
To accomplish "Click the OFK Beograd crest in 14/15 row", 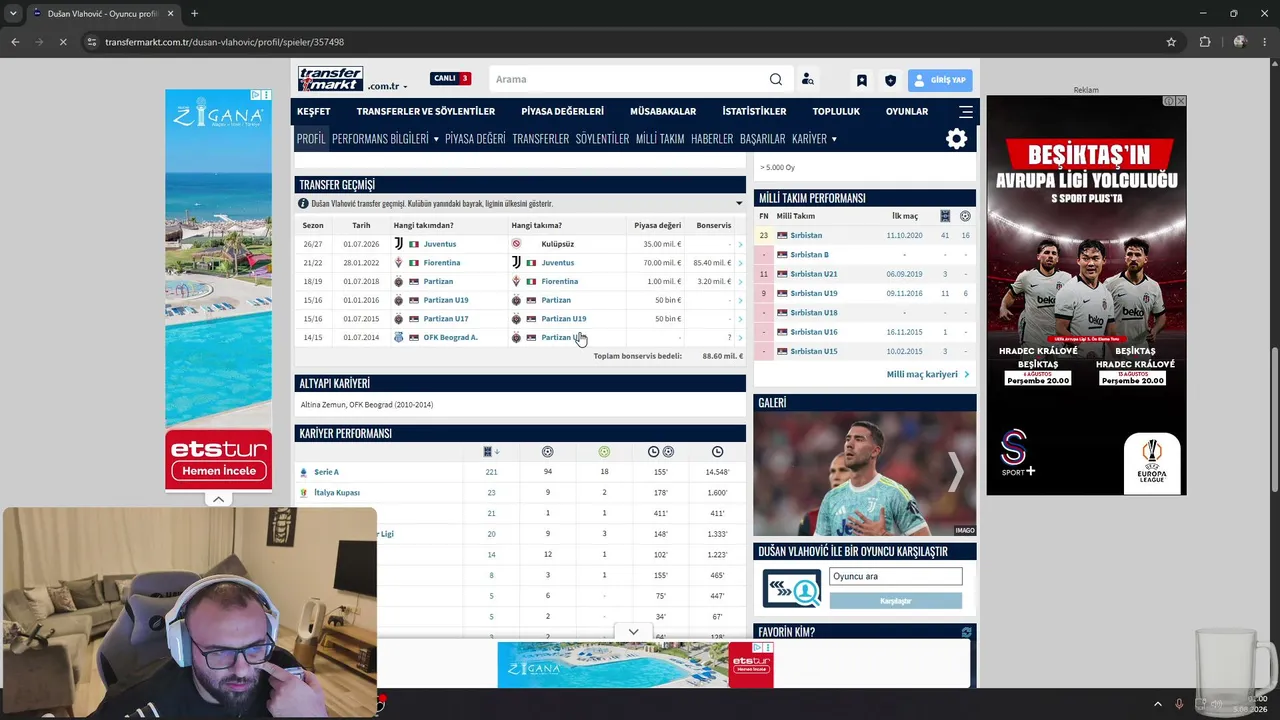I will point(398,337).
